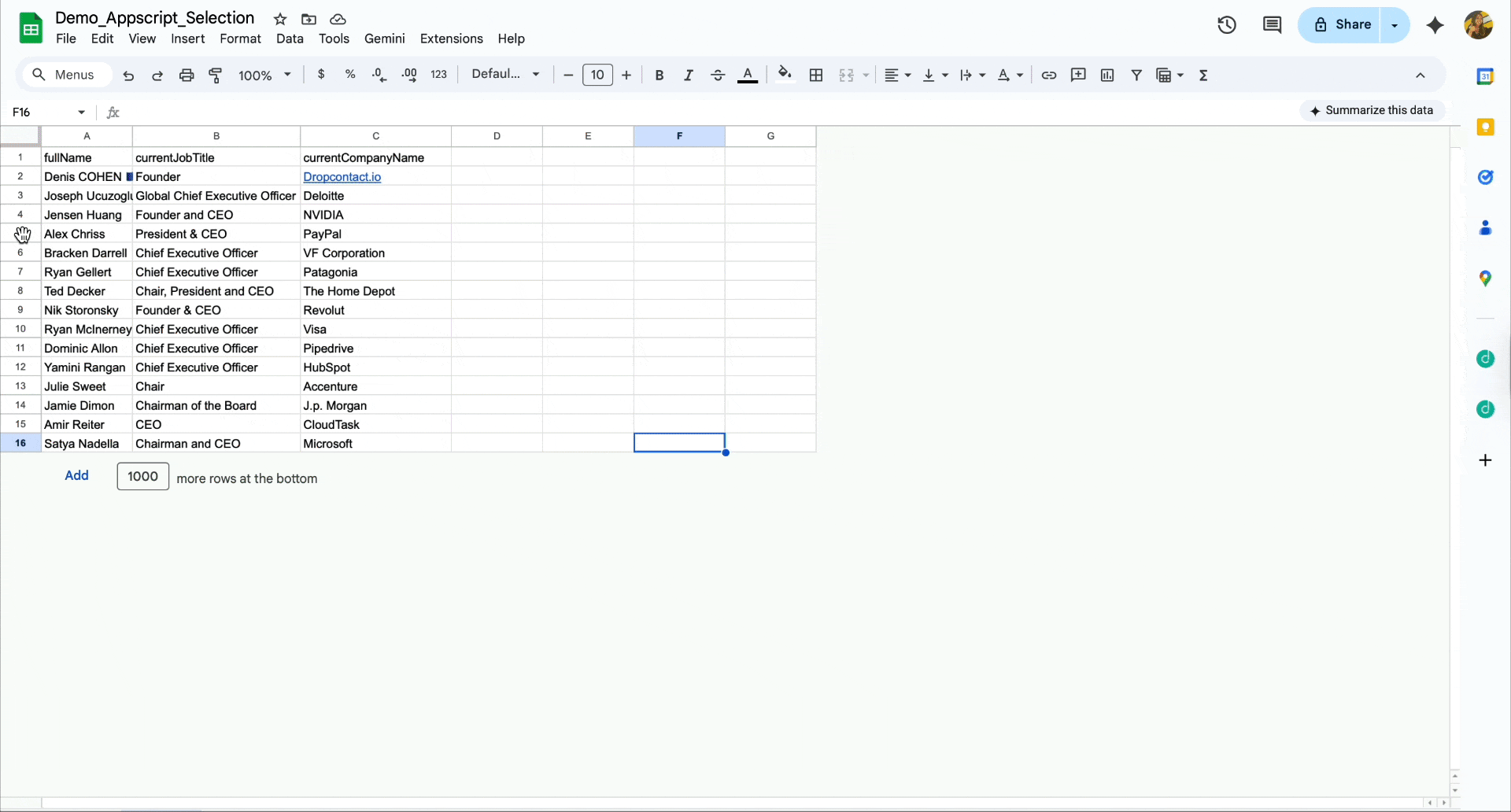1511x812 pixels.
Task: Search the Menus box
Action: pyautogui.click(x=67, y=75)
